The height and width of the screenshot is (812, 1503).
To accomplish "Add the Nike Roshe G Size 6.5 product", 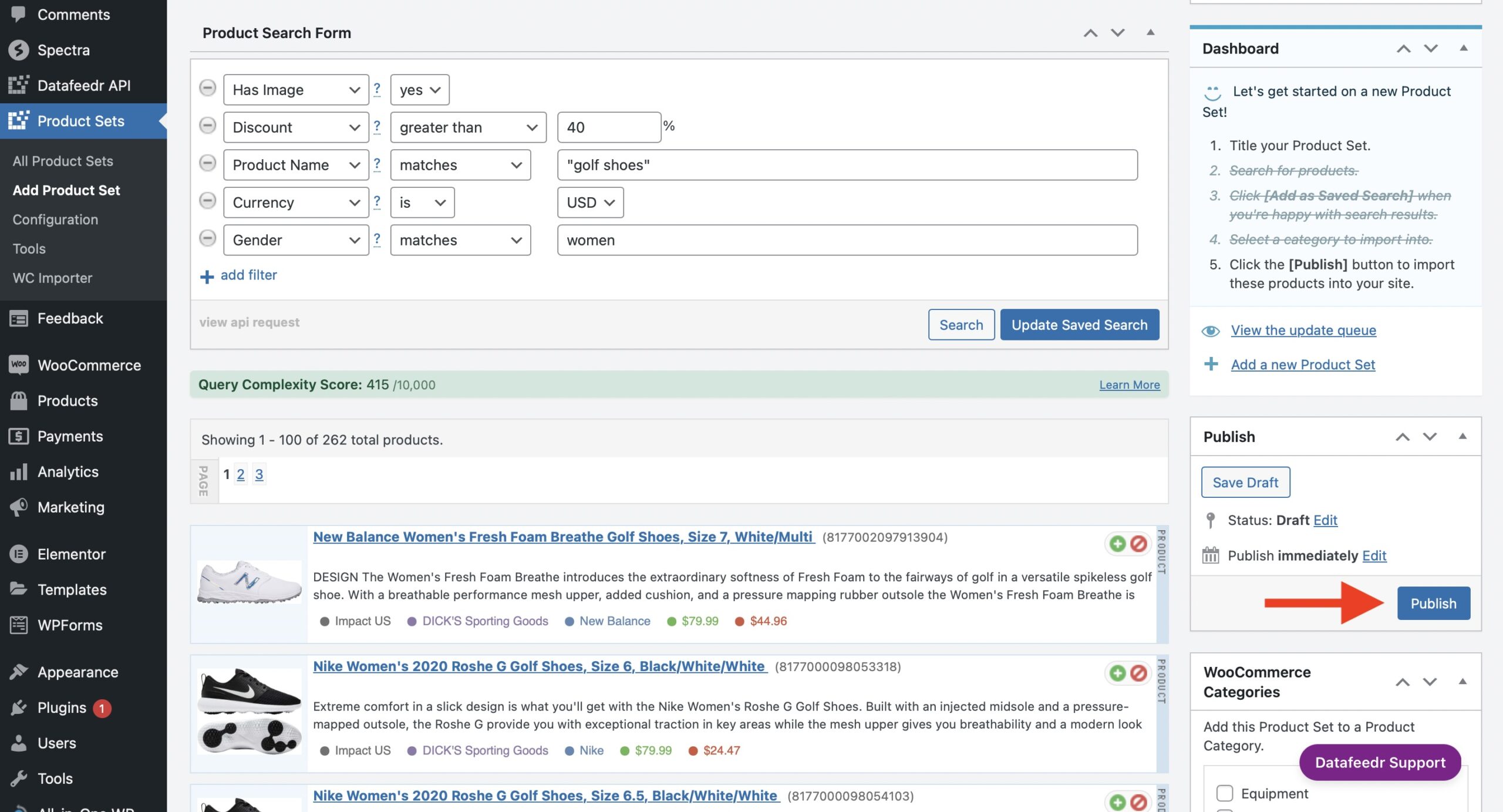I will pos(1117,802).
